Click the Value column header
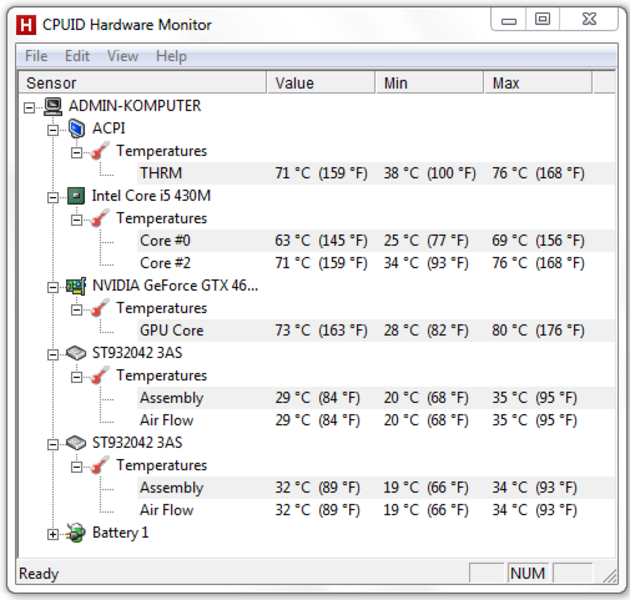This screenshot has height=600, width=630. (x=321, y=83)
